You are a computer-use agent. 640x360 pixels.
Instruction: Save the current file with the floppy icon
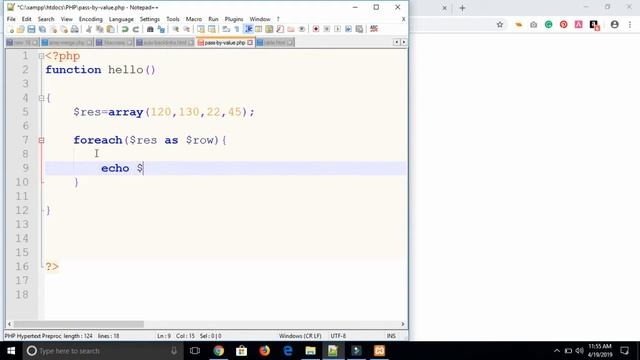(31, 29)
